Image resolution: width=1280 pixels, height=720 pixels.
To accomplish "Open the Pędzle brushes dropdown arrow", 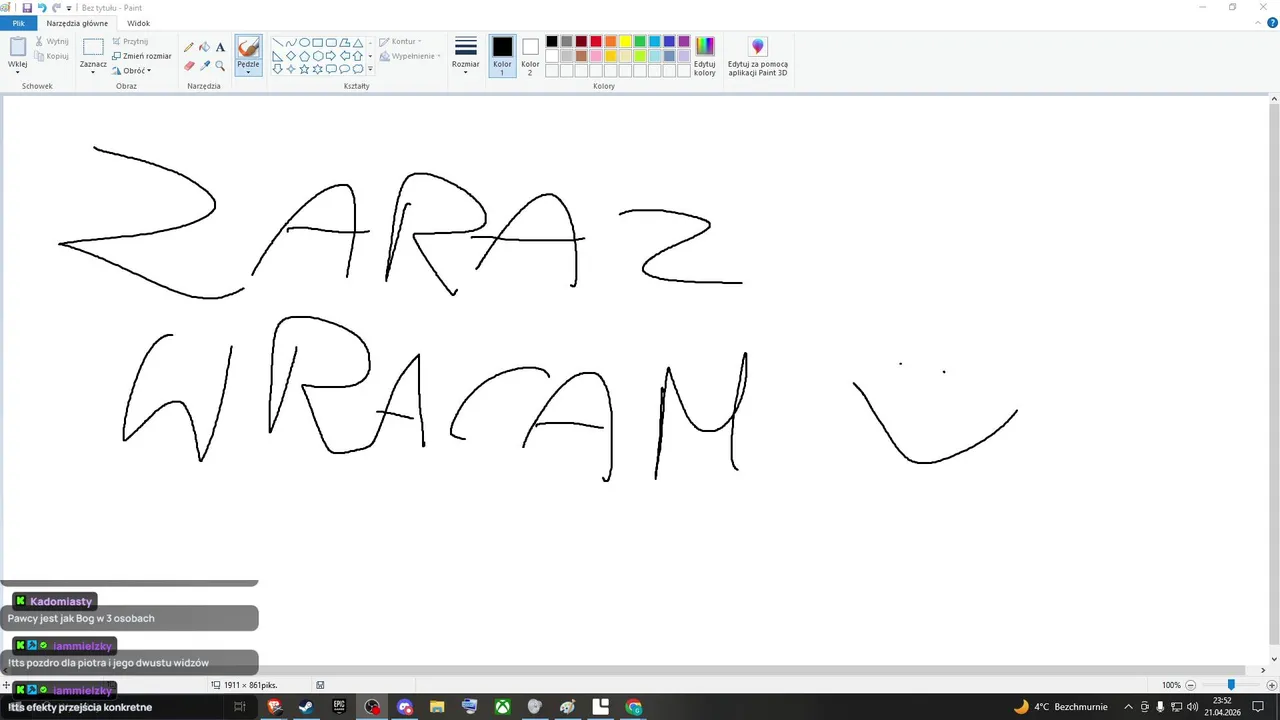I will (x=248, y=71).
